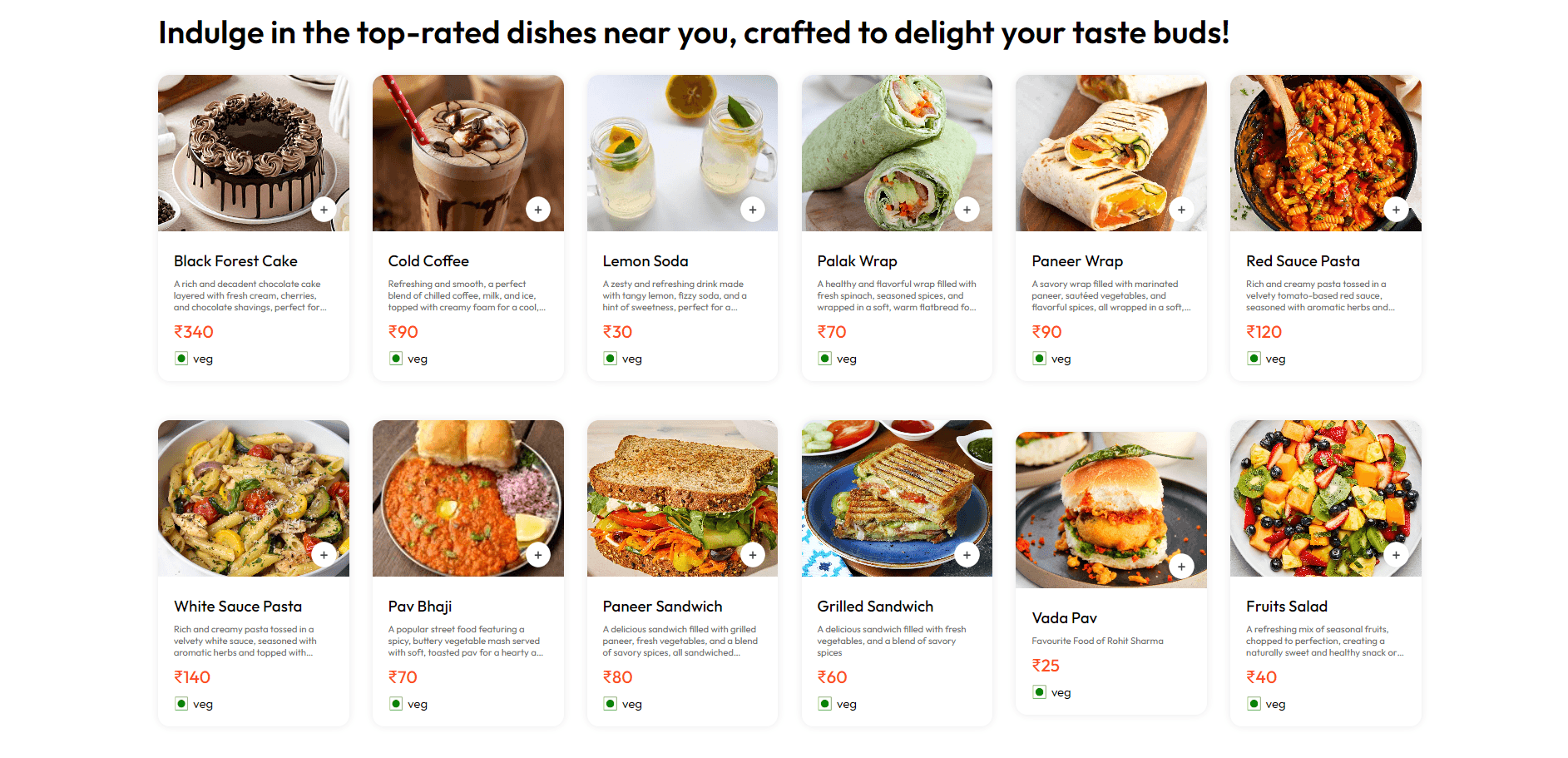Add White Sauce Pasta with plus icon
The image size is (1568, 758).
pos(324,555)
